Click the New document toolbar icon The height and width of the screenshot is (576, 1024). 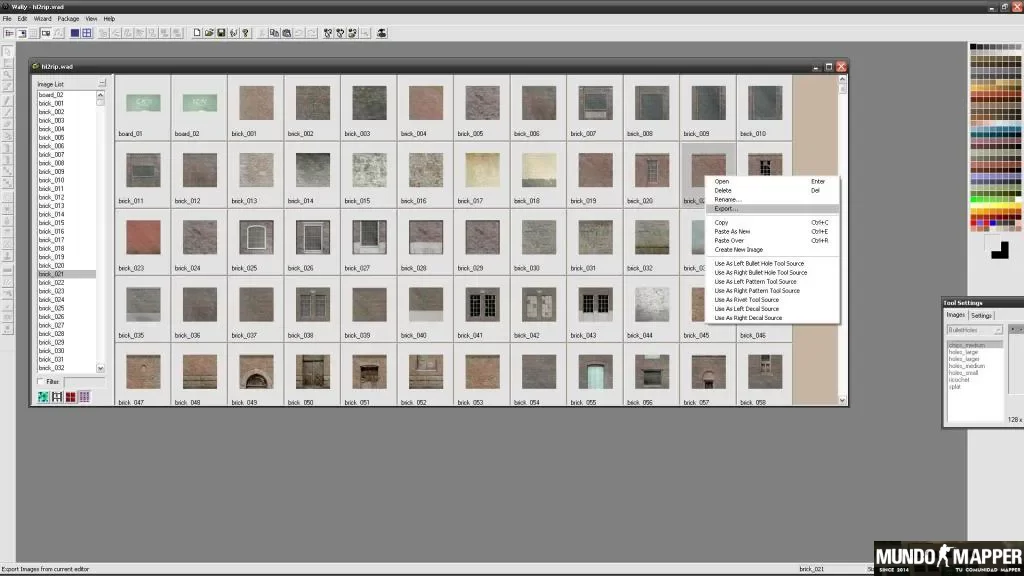point(197,33)
